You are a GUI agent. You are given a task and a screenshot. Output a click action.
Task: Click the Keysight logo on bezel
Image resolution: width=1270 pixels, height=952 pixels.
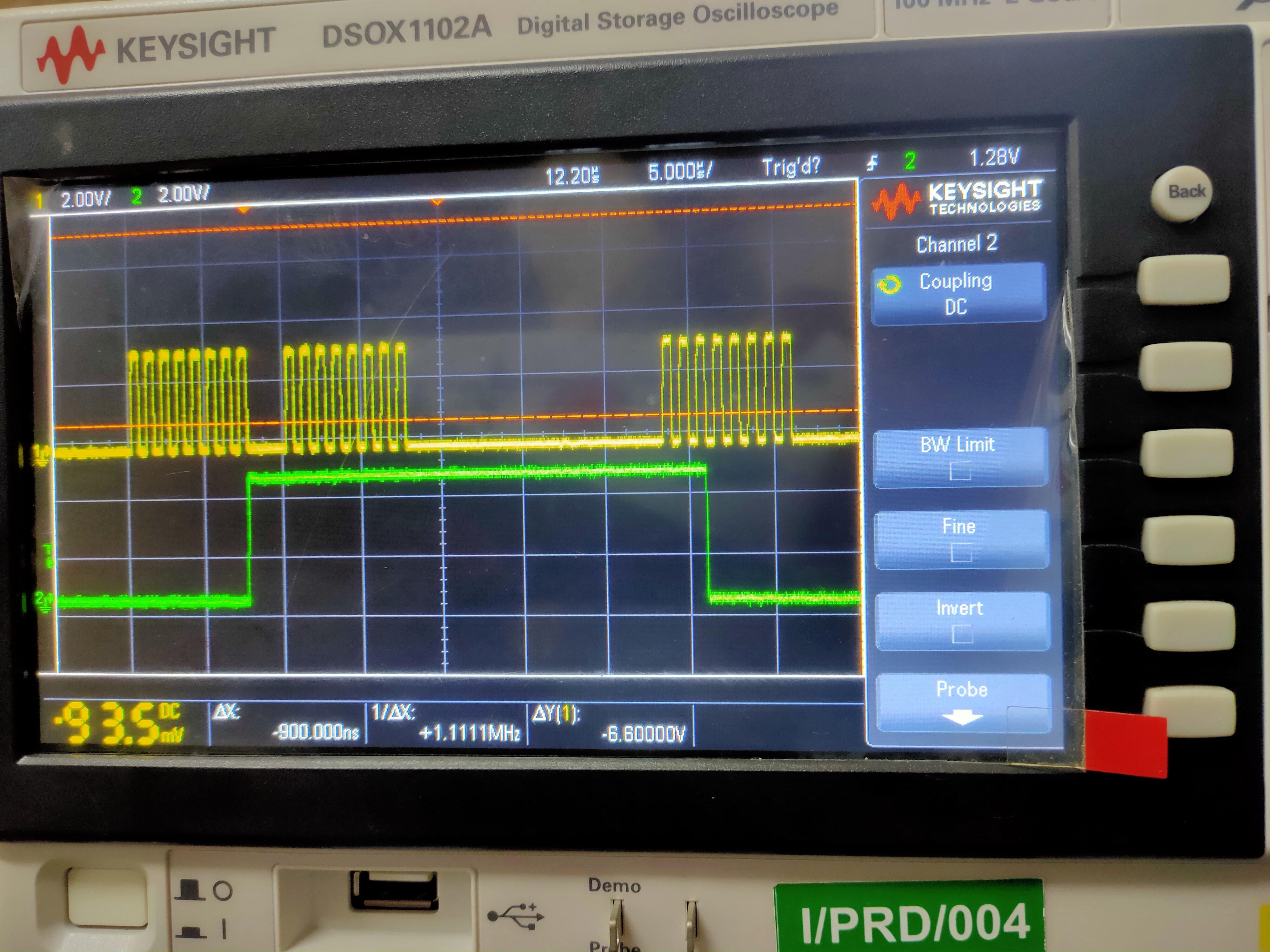pyautogui.click(x=156, y=52)
